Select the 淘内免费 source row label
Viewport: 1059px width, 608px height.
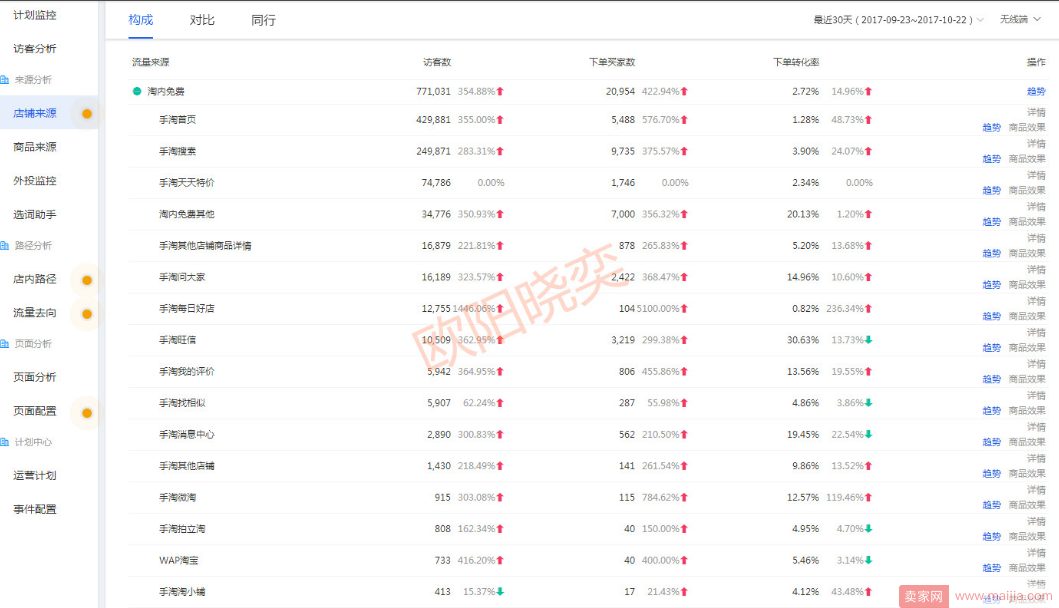[166, 91]
